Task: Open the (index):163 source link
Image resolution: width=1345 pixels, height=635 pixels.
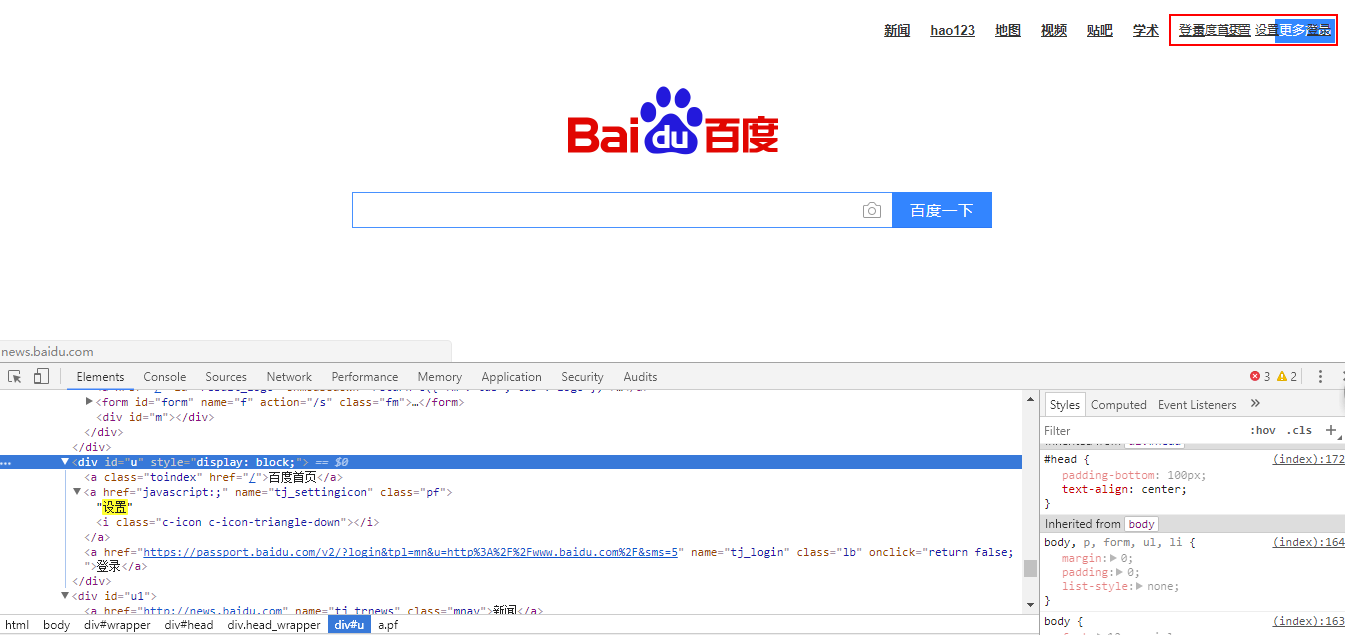Action: click(1309, 621)
